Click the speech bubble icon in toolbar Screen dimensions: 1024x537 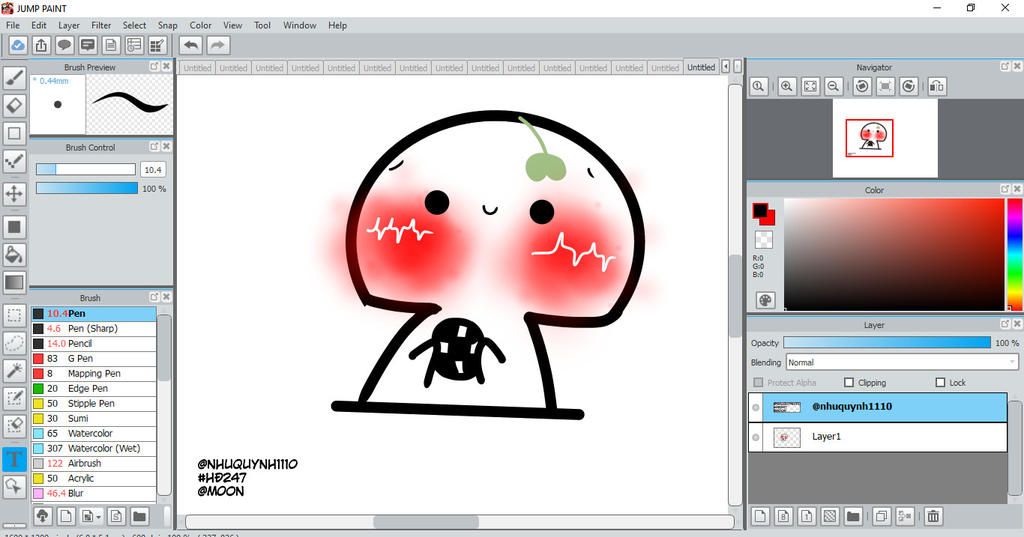(x=64, y=45)
